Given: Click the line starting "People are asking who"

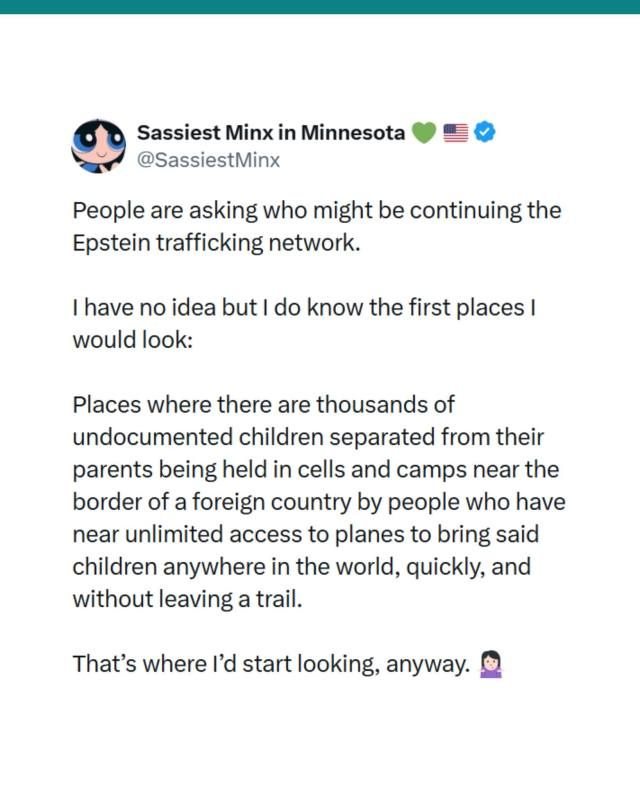Looking at the screenshot, I should click(x=316, y=212).
